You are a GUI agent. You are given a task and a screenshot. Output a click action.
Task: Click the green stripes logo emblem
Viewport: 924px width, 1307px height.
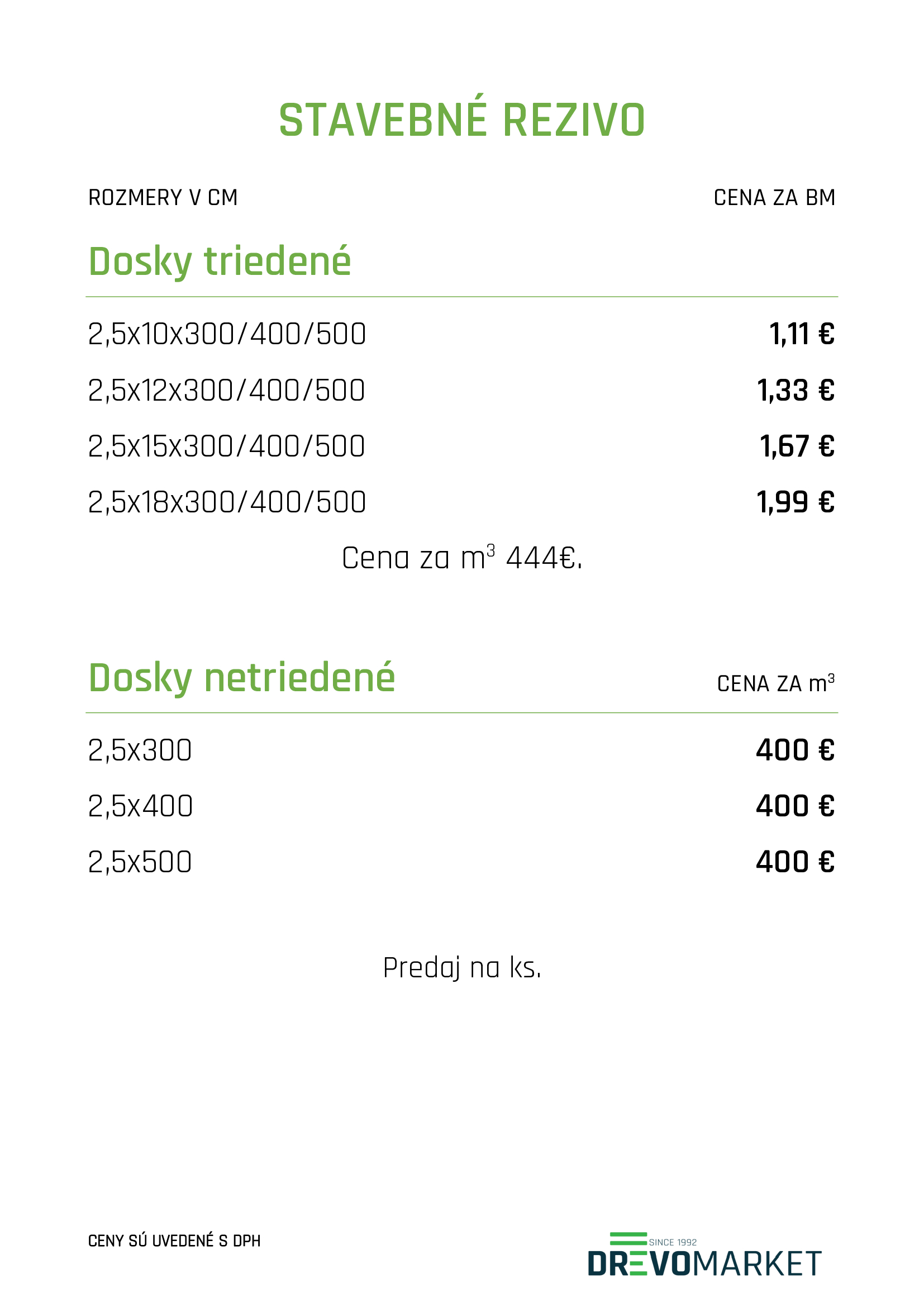tap(628, 1239)
